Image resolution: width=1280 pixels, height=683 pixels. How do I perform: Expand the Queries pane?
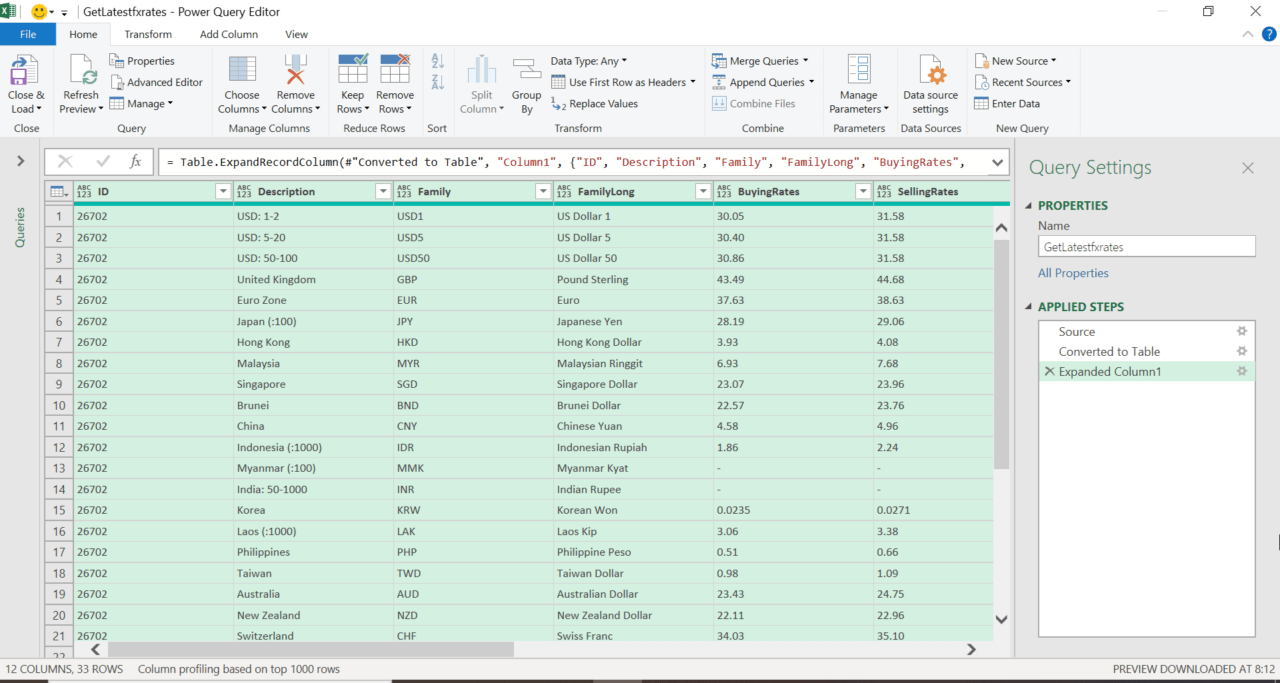pyautogui.click(x=19, y=159)
